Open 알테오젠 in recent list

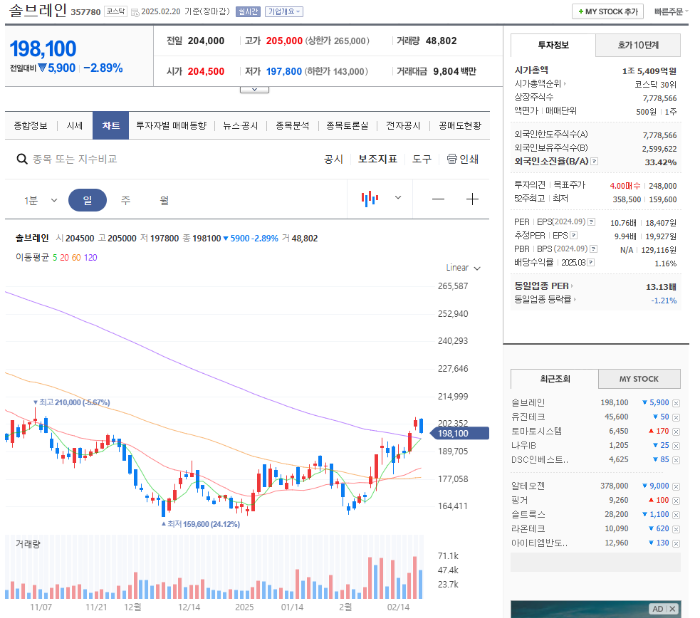click(528, 486)
